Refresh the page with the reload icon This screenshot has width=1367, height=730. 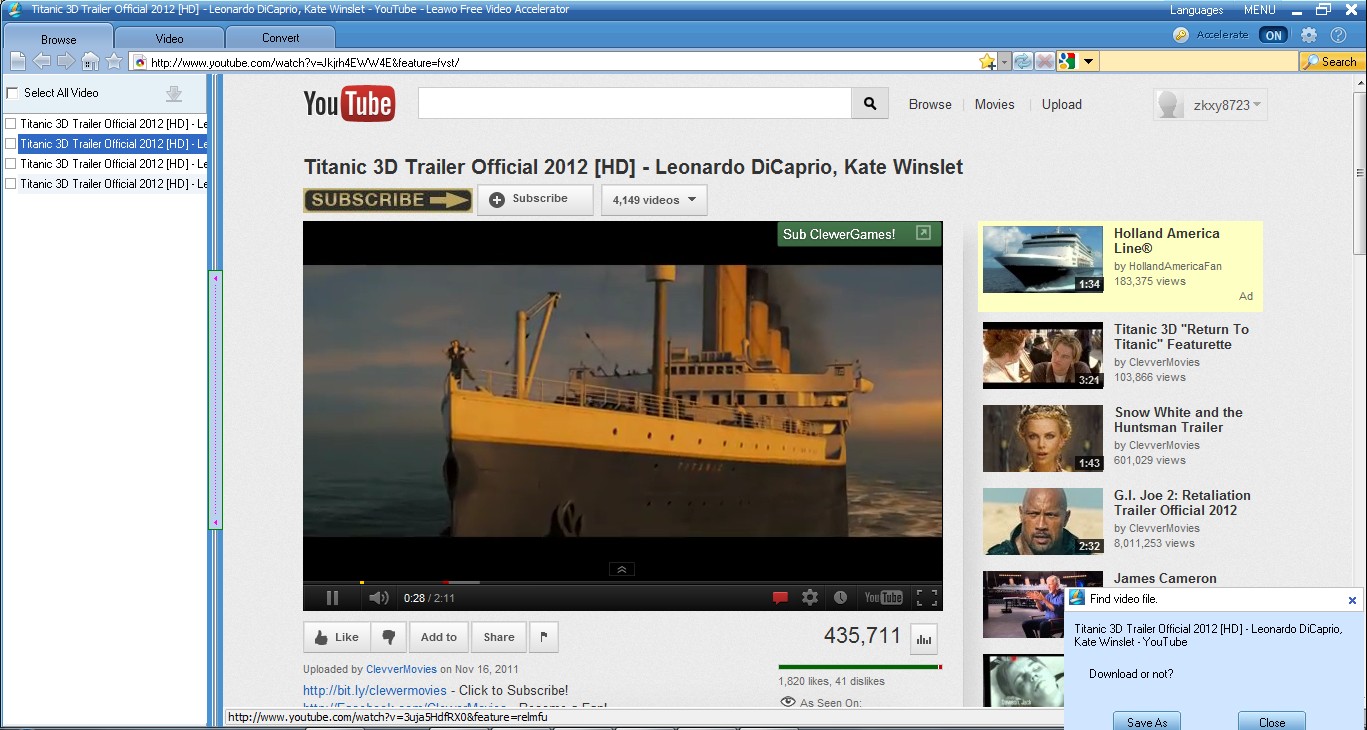point(1023,62)
